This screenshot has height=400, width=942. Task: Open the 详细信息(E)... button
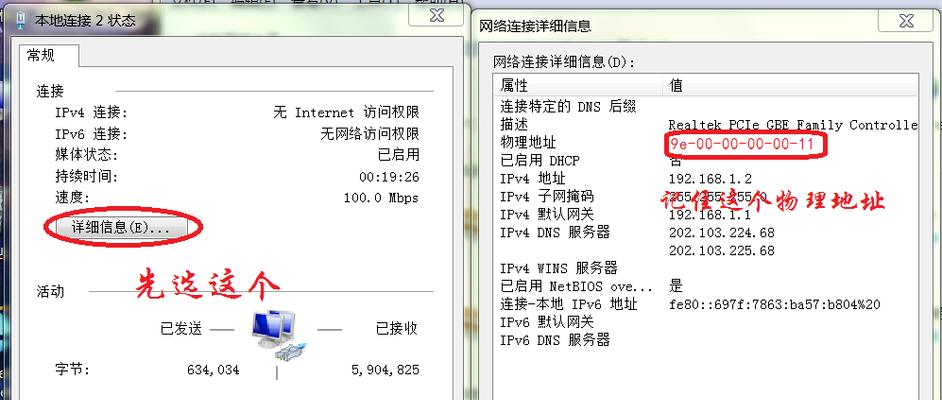(x=122, y=227)
